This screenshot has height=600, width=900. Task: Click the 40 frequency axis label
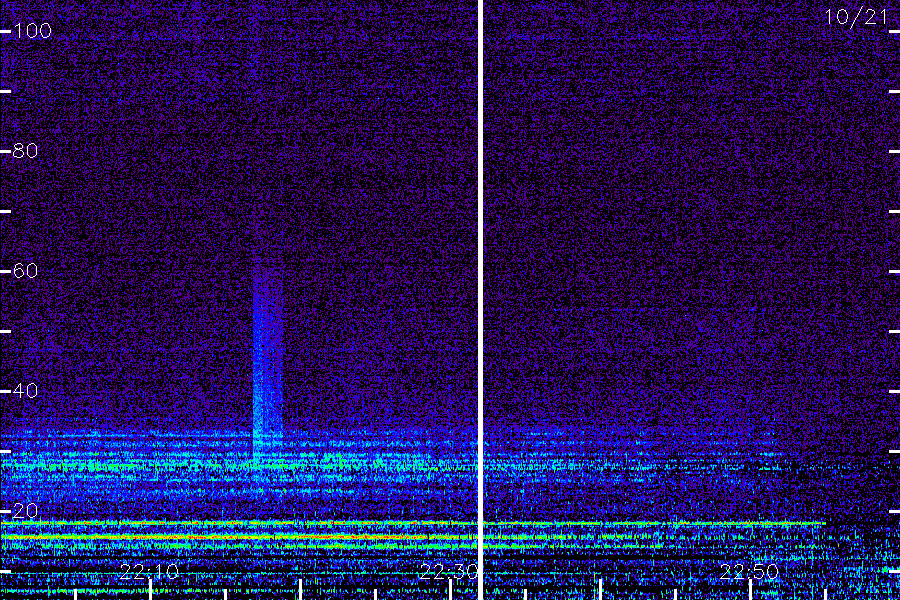click(x=25, y=390)
